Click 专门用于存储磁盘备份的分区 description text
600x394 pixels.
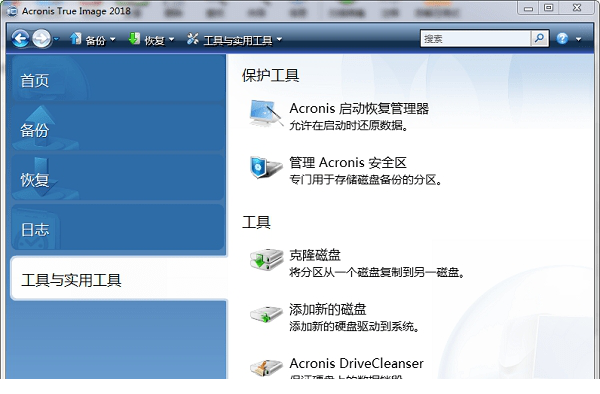(x=365, y=180)
